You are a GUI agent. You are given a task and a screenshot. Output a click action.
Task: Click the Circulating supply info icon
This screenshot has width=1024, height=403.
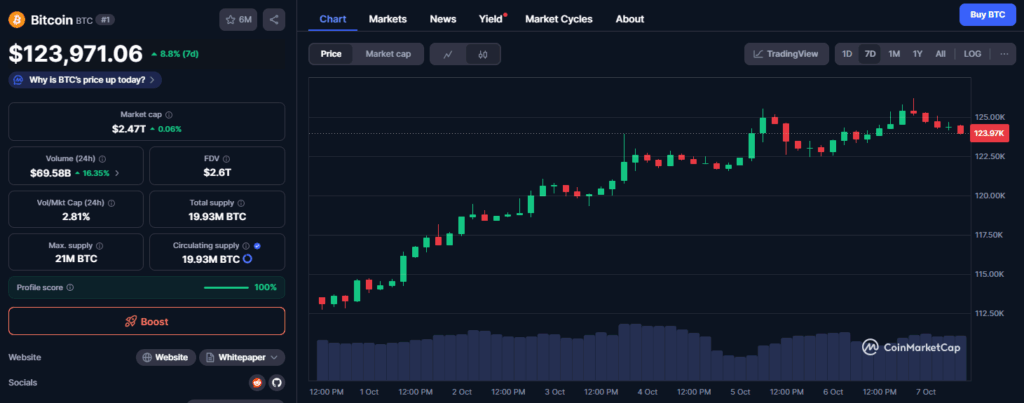246,246
